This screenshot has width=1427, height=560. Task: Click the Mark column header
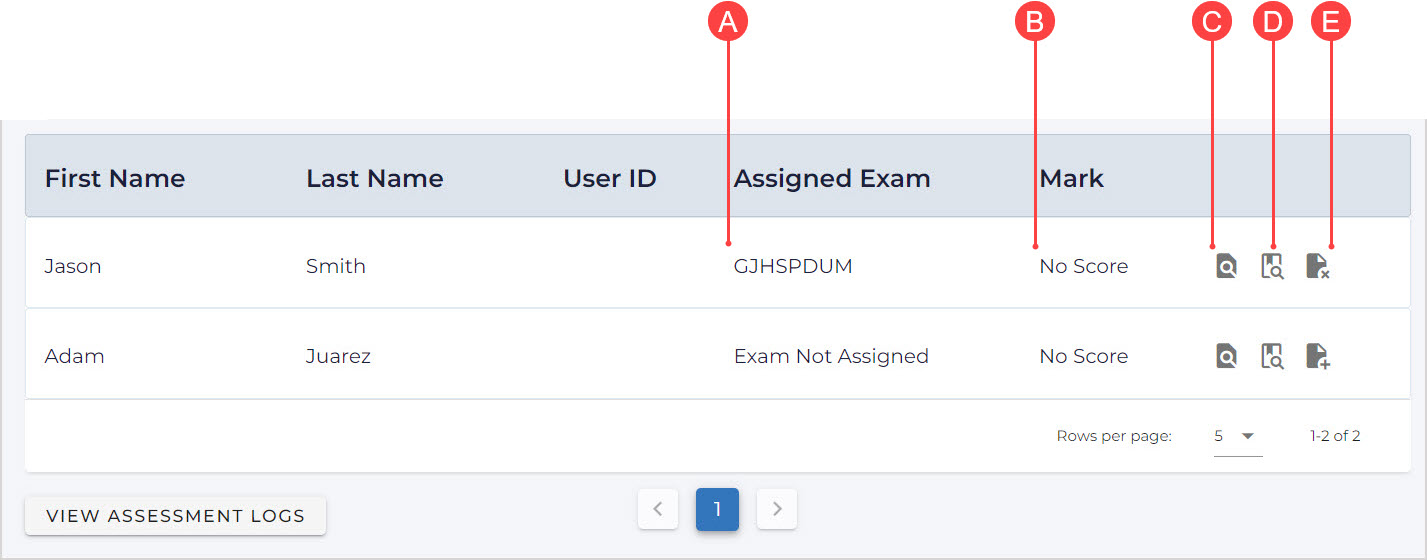click(x=1071, y=179)
